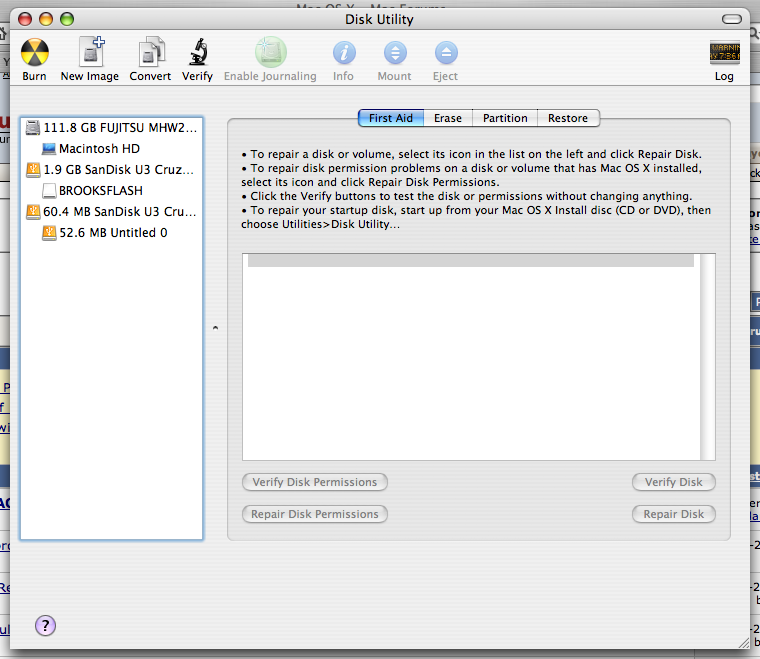Click the split pane divider handle

tap(215, 328)
